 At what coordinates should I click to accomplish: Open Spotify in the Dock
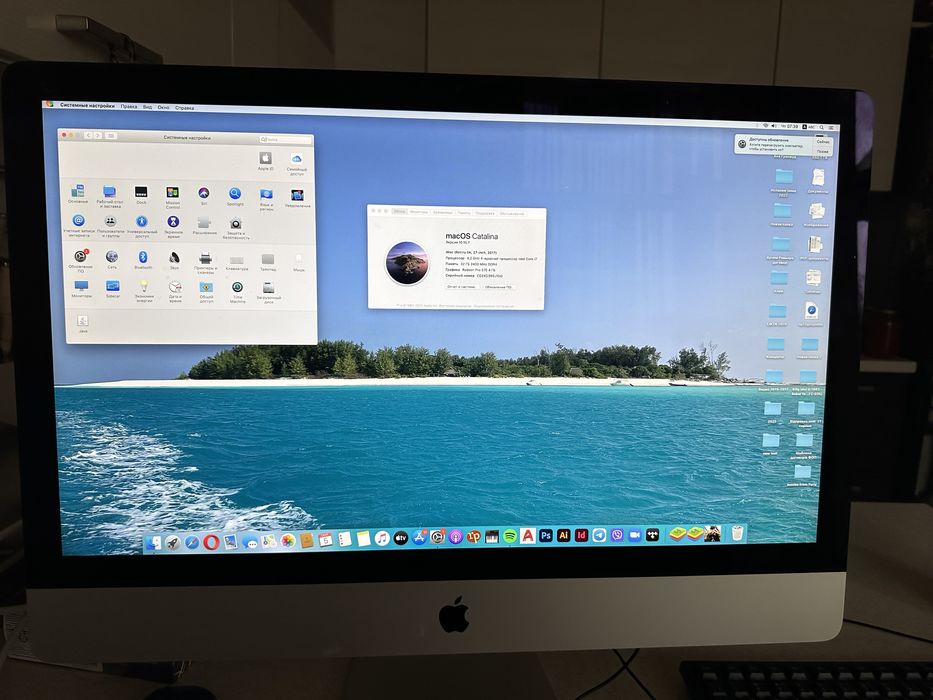pos(510,536)
